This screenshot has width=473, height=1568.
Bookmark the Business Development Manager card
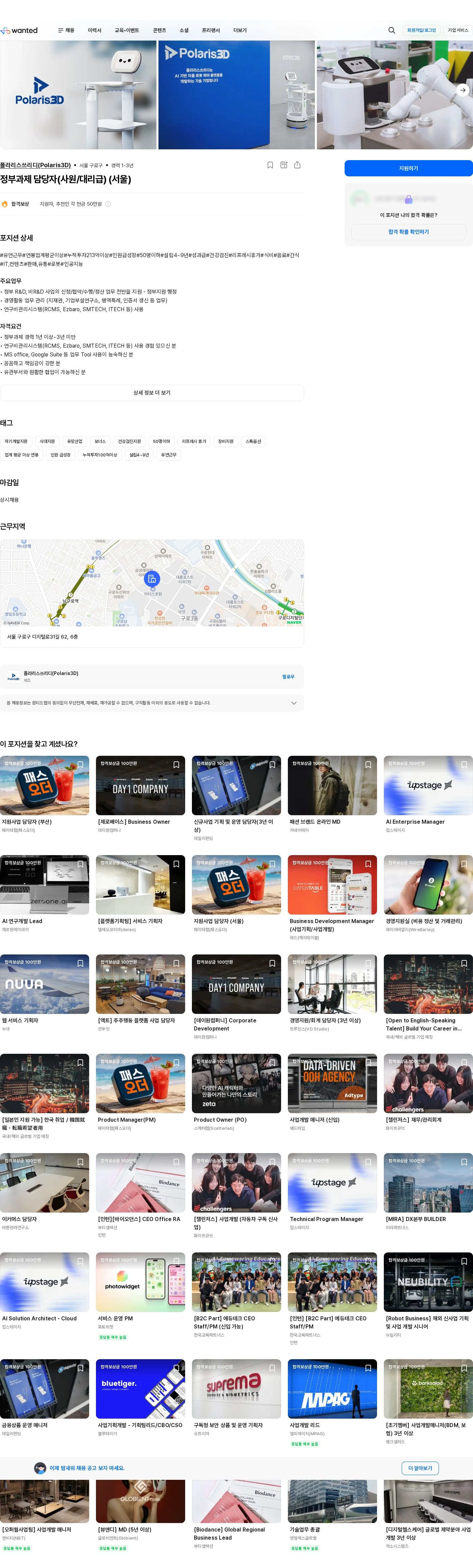(x=368, y=864)
